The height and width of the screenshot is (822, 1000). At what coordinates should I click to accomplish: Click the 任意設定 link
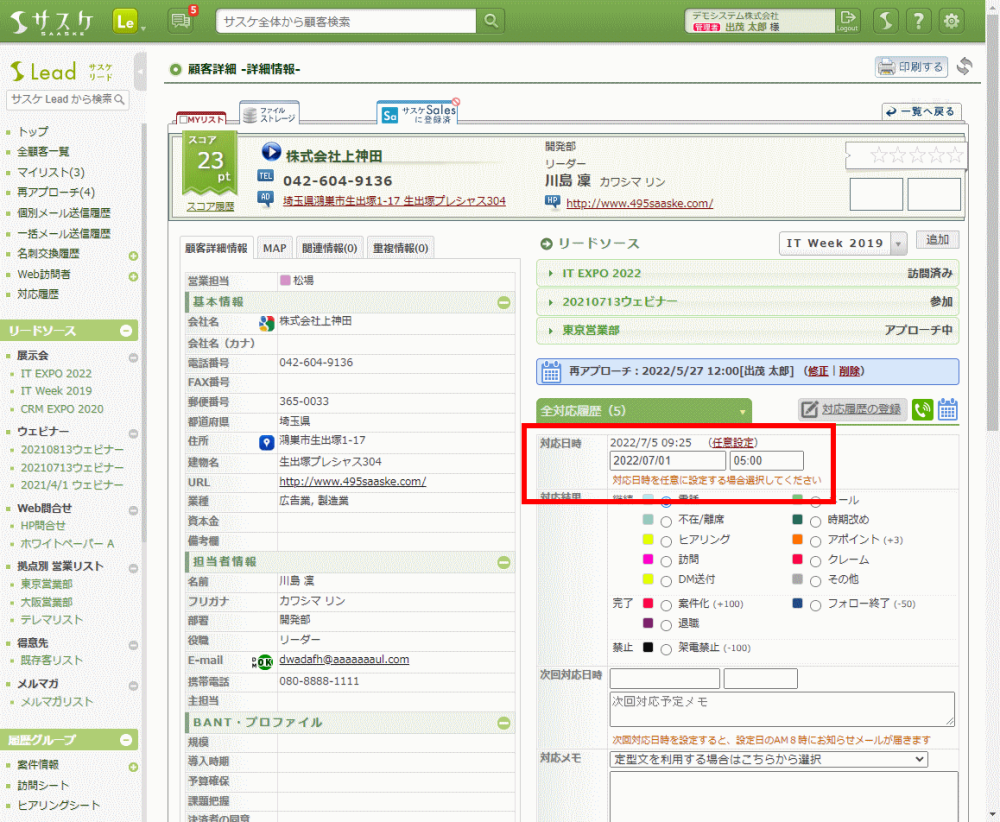tap(733, 443)
